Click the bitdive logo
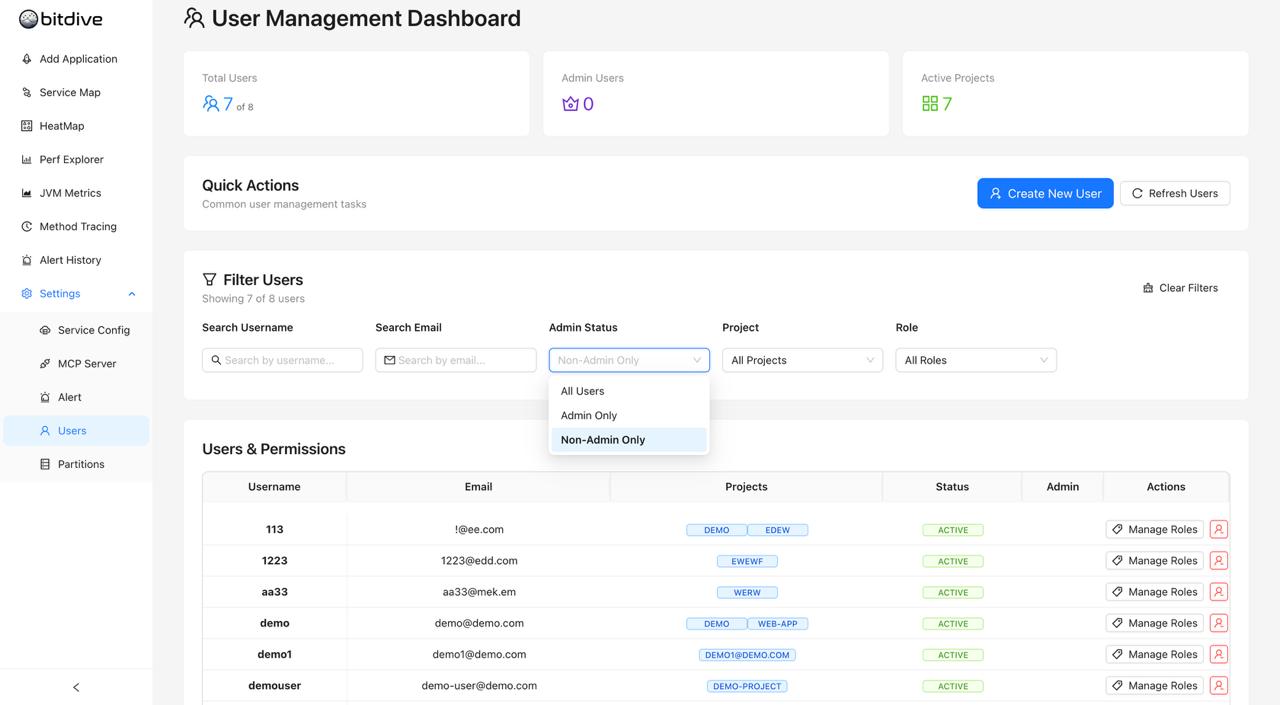The width and height of the screenshot is (1280, 705). 61,18
